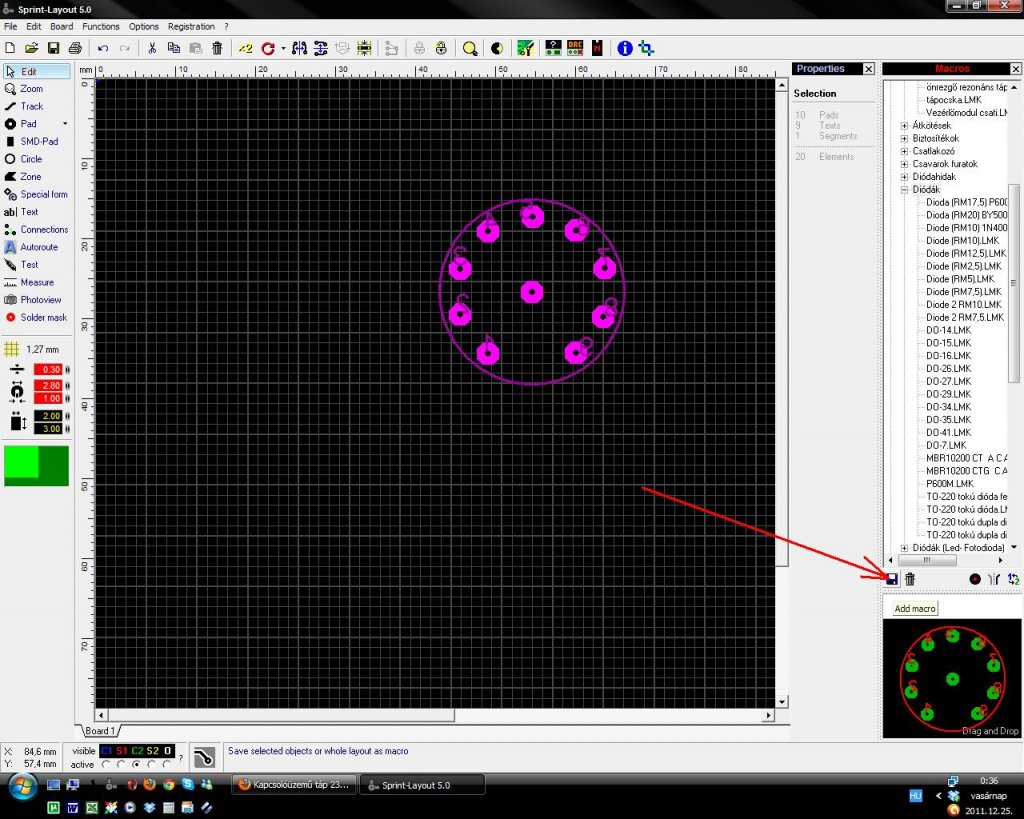Save the layout with the toolbar disk icon

pos(54,48)
